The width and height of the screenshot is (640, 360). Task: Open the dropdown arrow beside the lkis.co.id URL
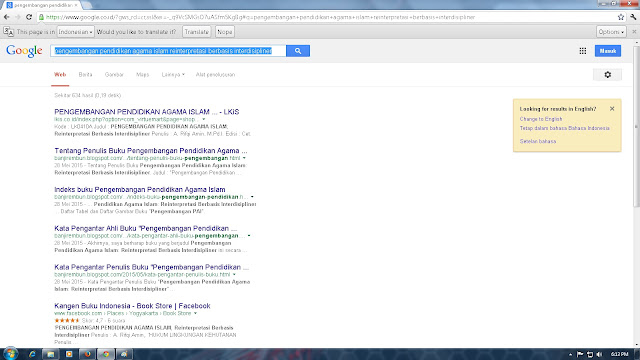pyautogui.click(x=204, y=119)
